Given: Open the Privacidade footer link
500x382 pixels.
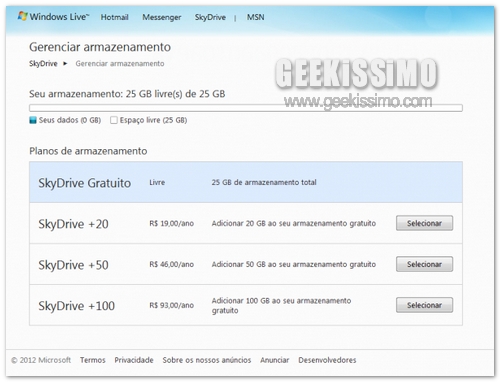Looking at the screenshot, I should coord(134,360).
